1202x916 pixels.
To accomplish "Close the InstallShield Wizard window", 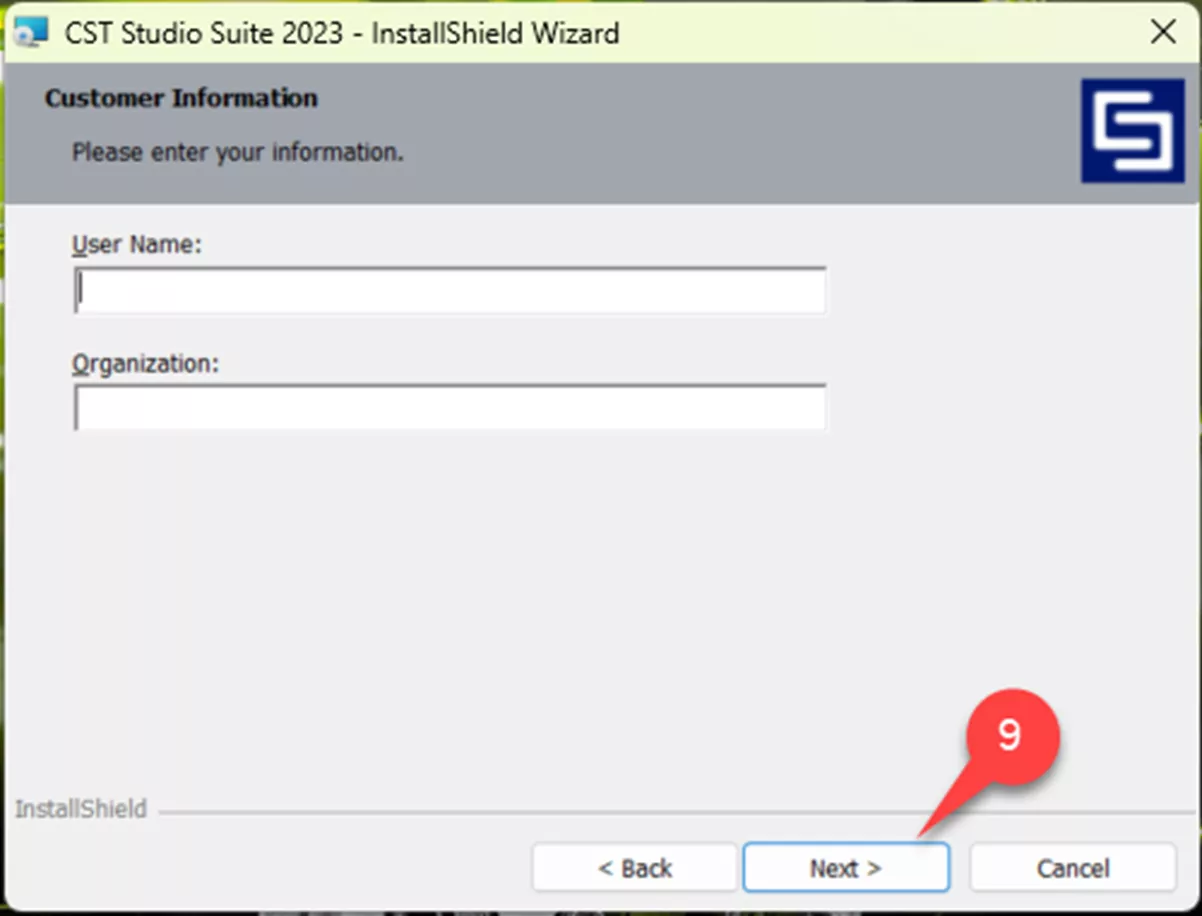I will [1163, 32].
